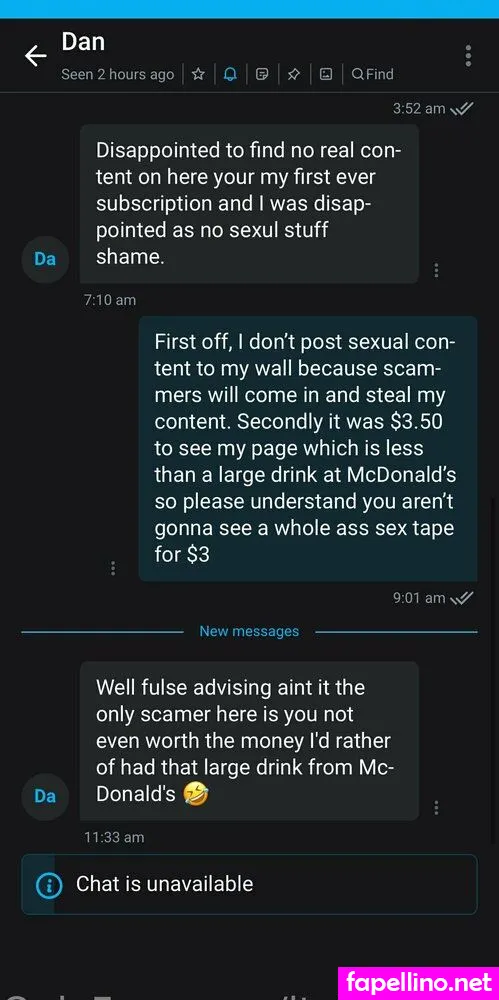Screen dimensions: 499x1000
Task: Click the 'Seen 2 hours ago' status
Action: coord(117,75)
